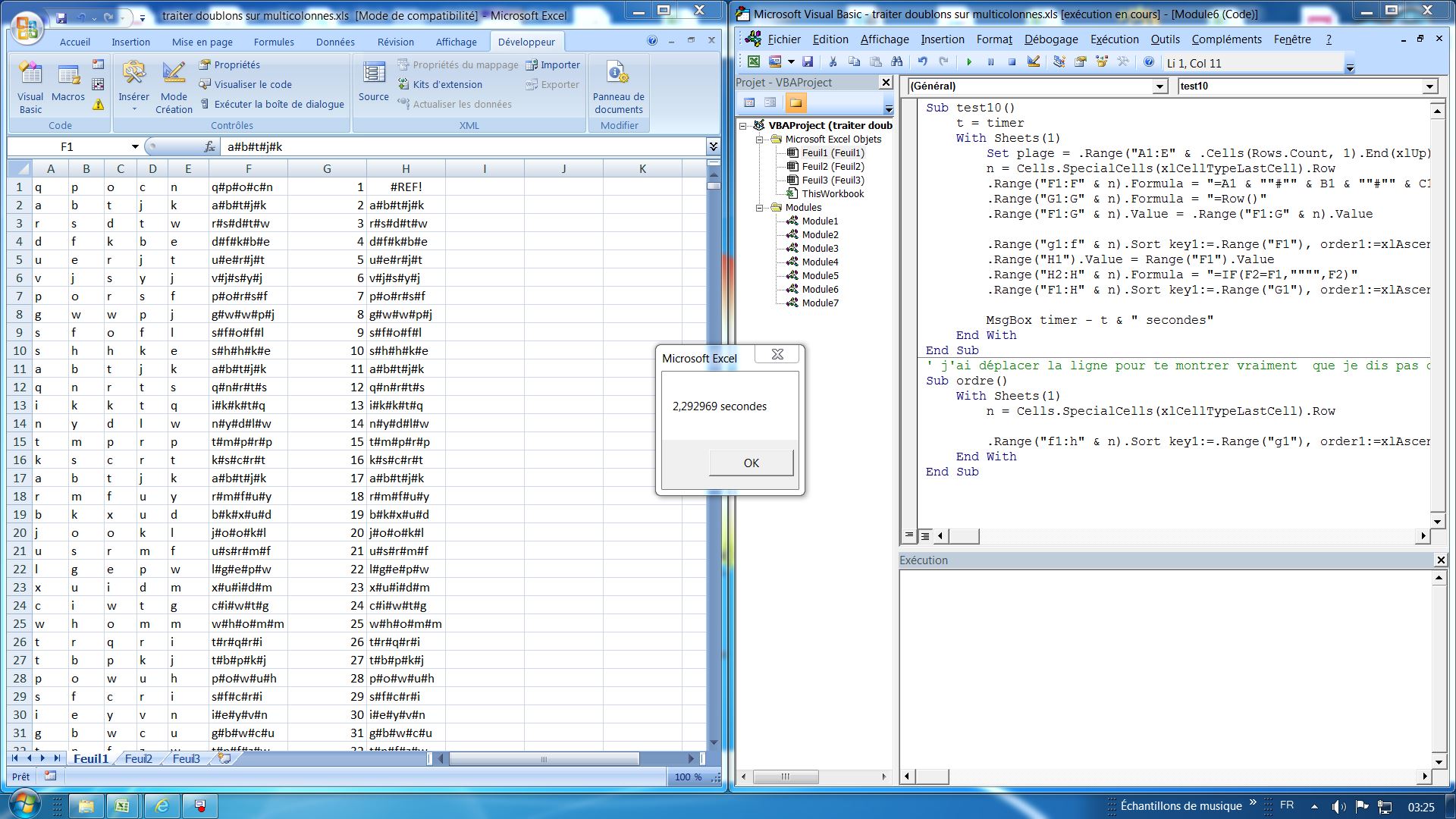Click the Insert UserForm icon in VBA toolbar

775,62
